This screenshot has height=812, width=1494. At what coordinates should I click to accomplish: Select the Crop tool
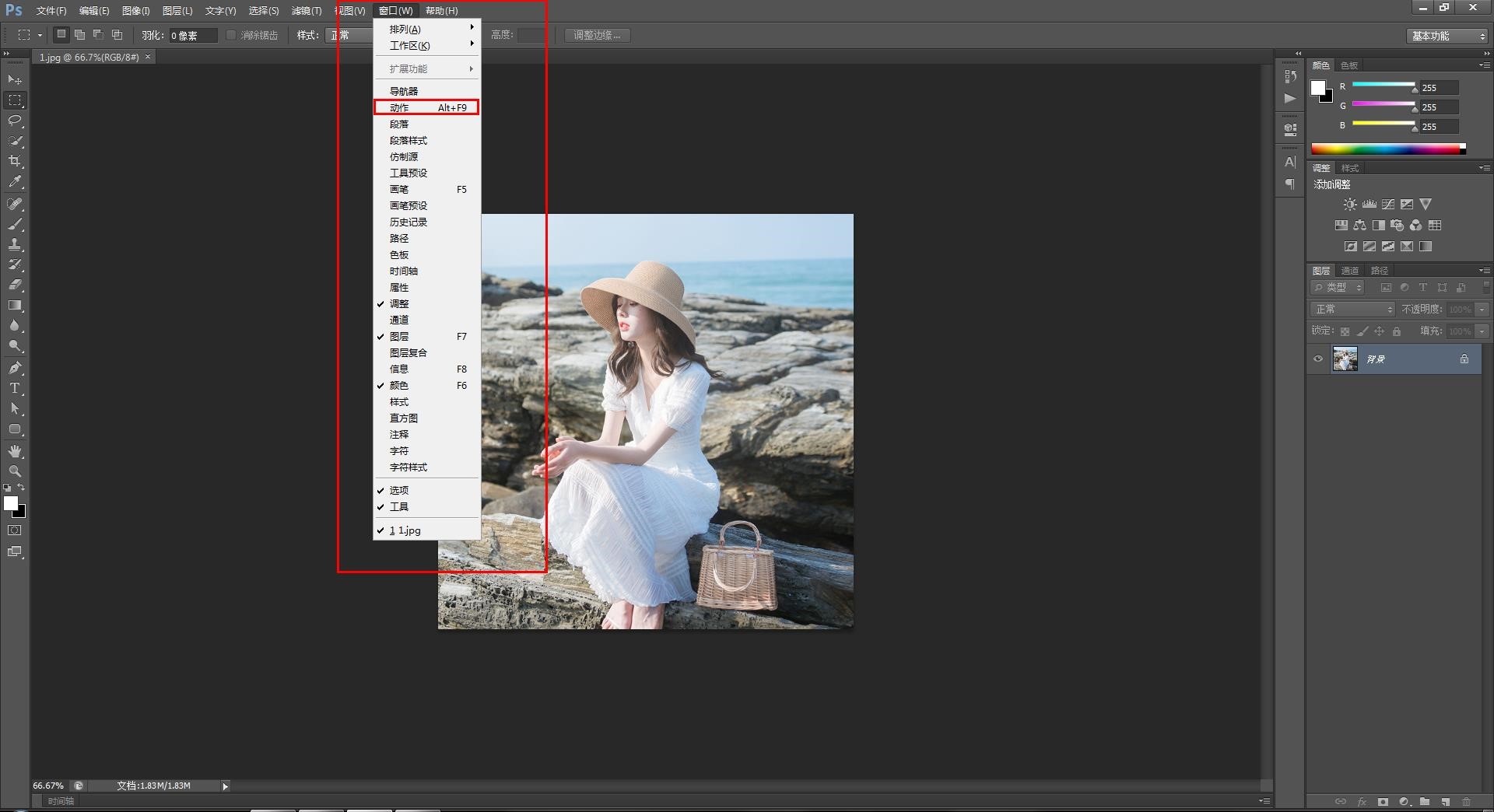tap(15, 161)
